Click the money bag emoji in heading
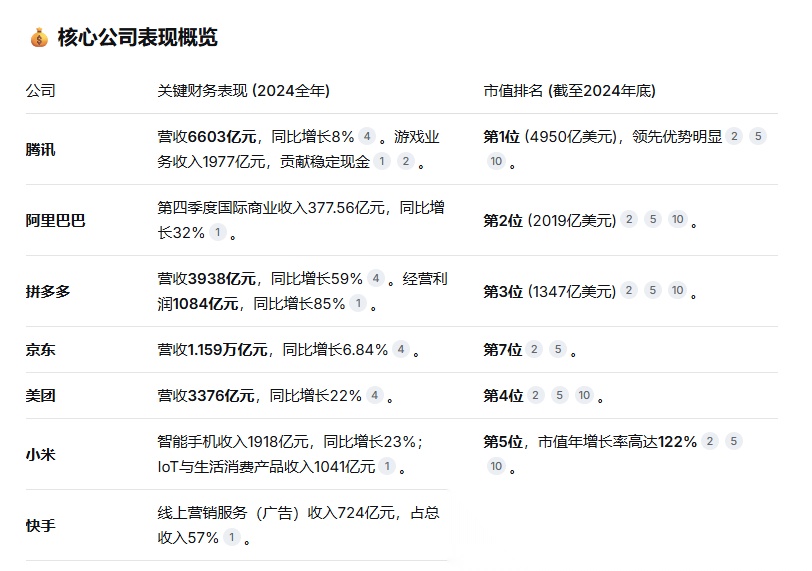The height and width of the screenshot is (571, 812). (x=39, y=38)
